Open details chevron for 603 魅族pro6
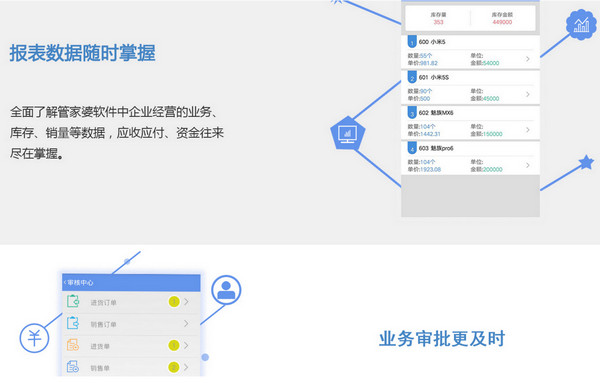This screenshot has width=600, height=383. tap(528, 165)
